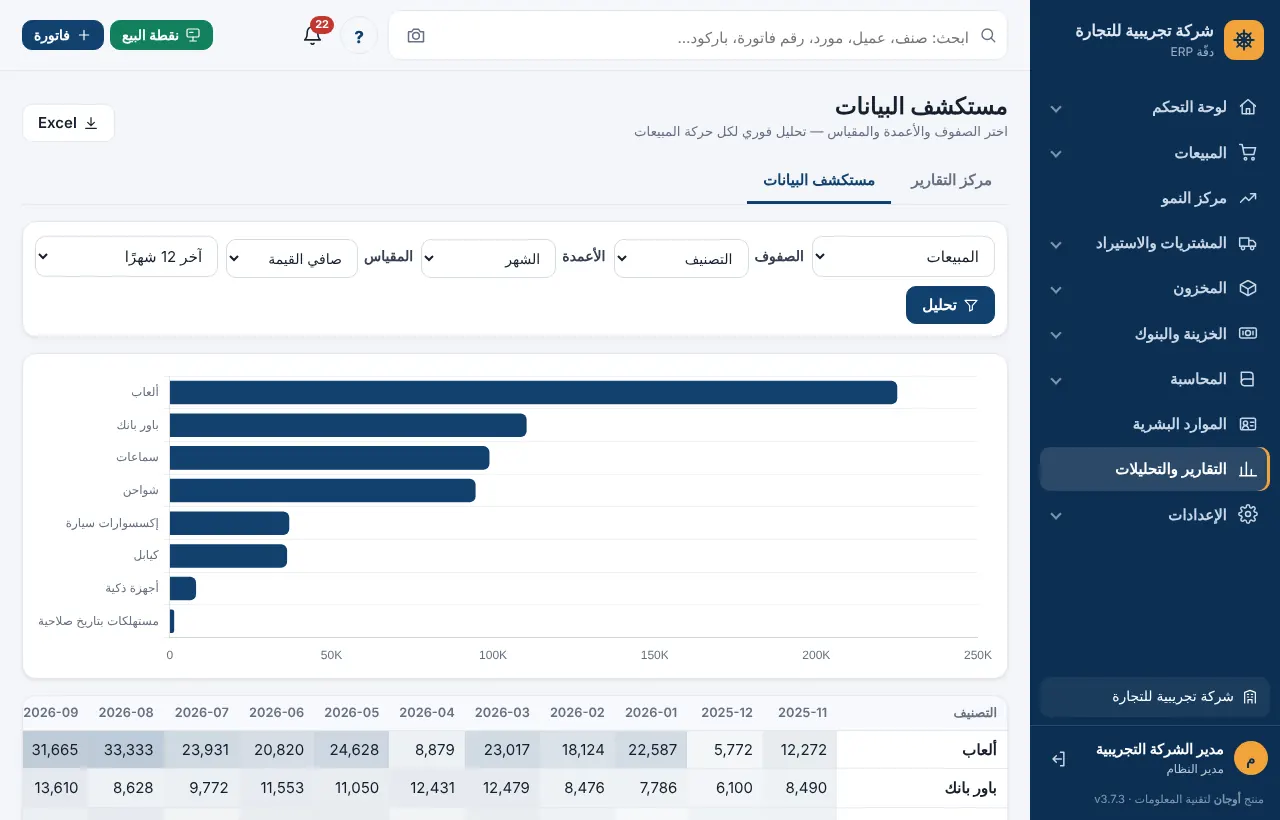Expand the المخزون menu chevron
Viewport: 1280px width, 820px height.
point(1056,289)
